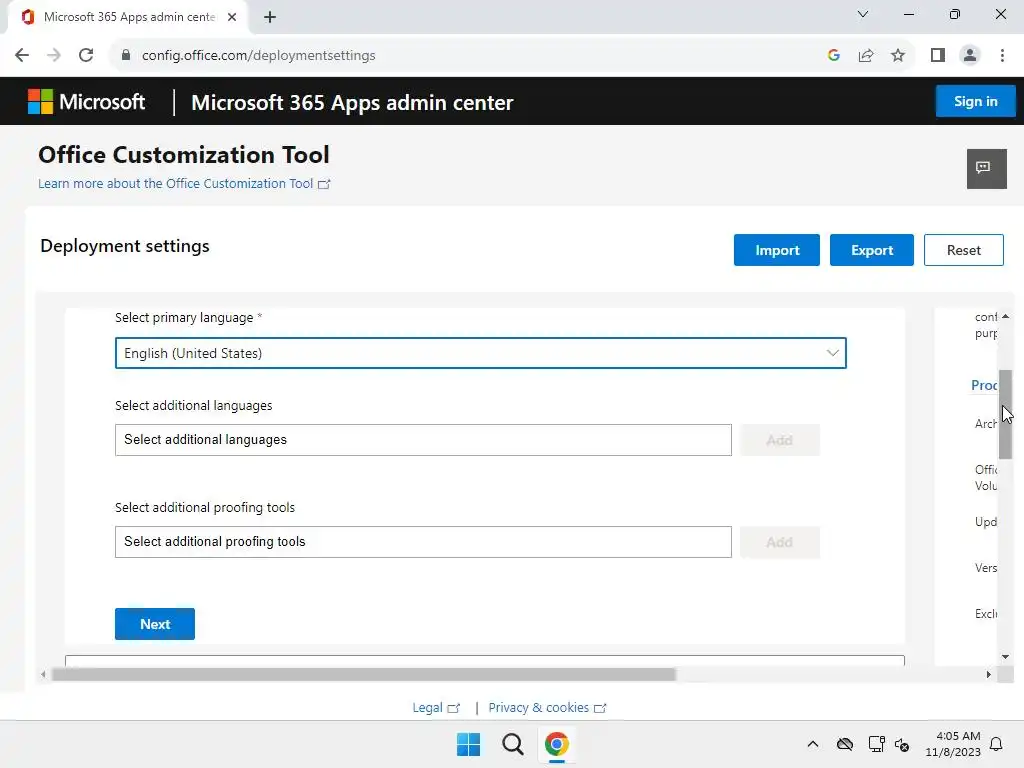The width and height of the screenshot is (1024, 768).
Task: Expand the primary language dropdown
Action: 480,353
